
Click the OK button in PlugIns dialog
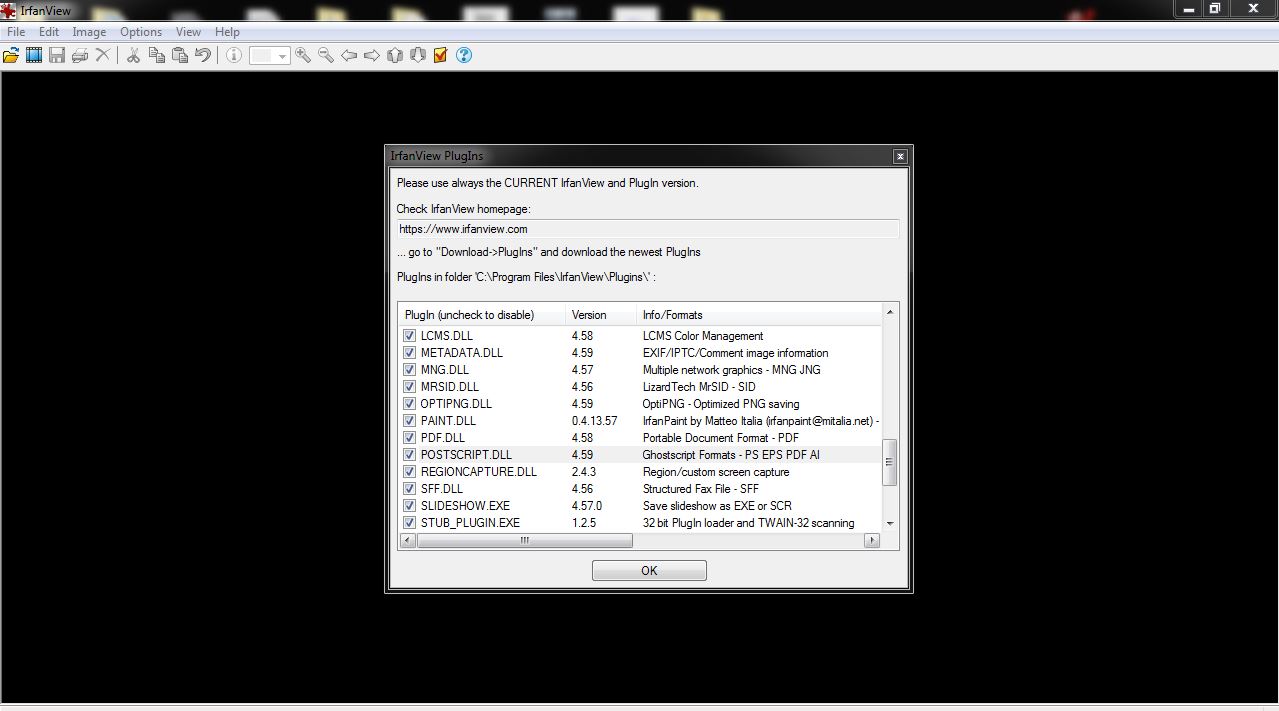point(649,570)
